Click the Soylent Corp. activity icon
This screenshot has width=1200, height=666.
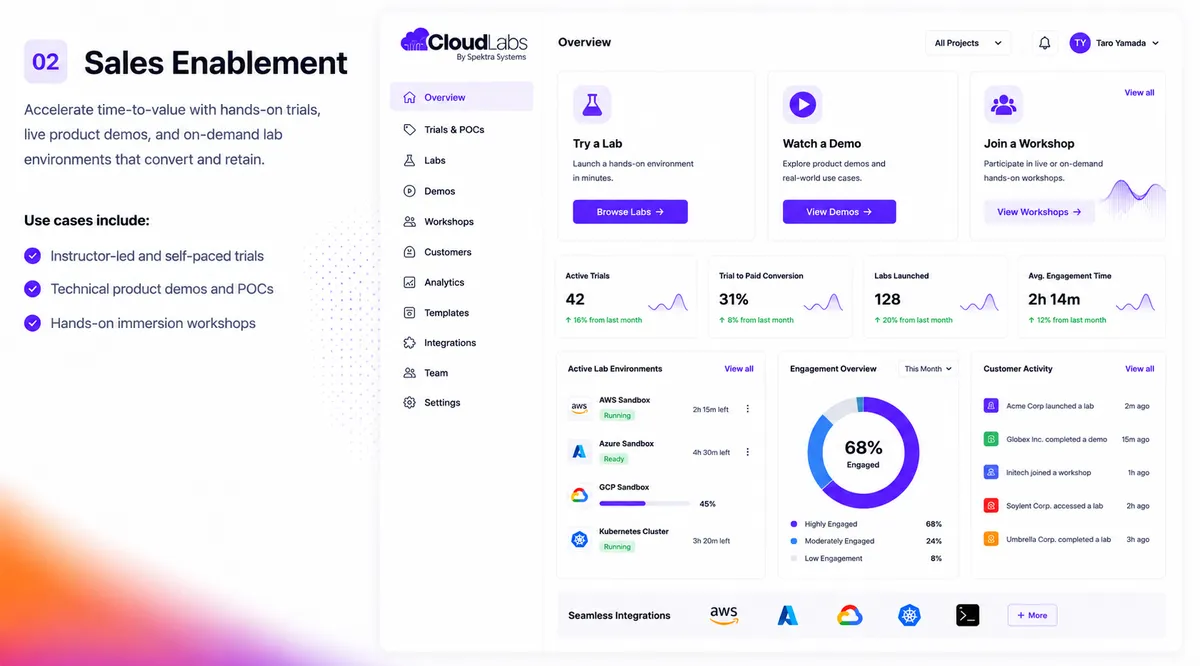(x=991, y=506)
